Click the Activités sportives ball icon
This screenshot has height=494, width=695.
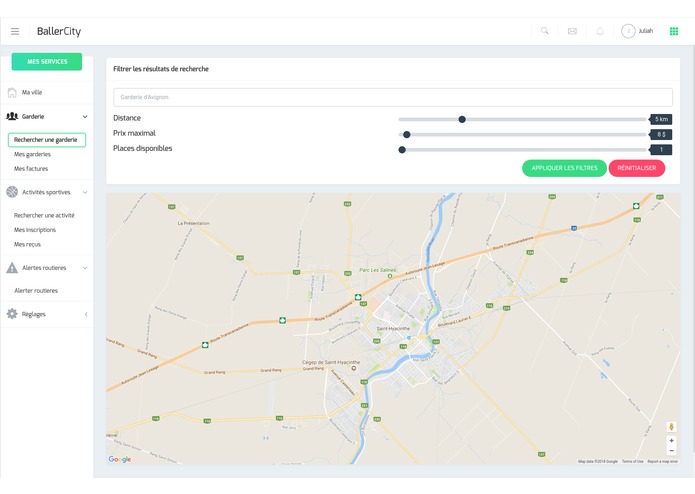12,192
